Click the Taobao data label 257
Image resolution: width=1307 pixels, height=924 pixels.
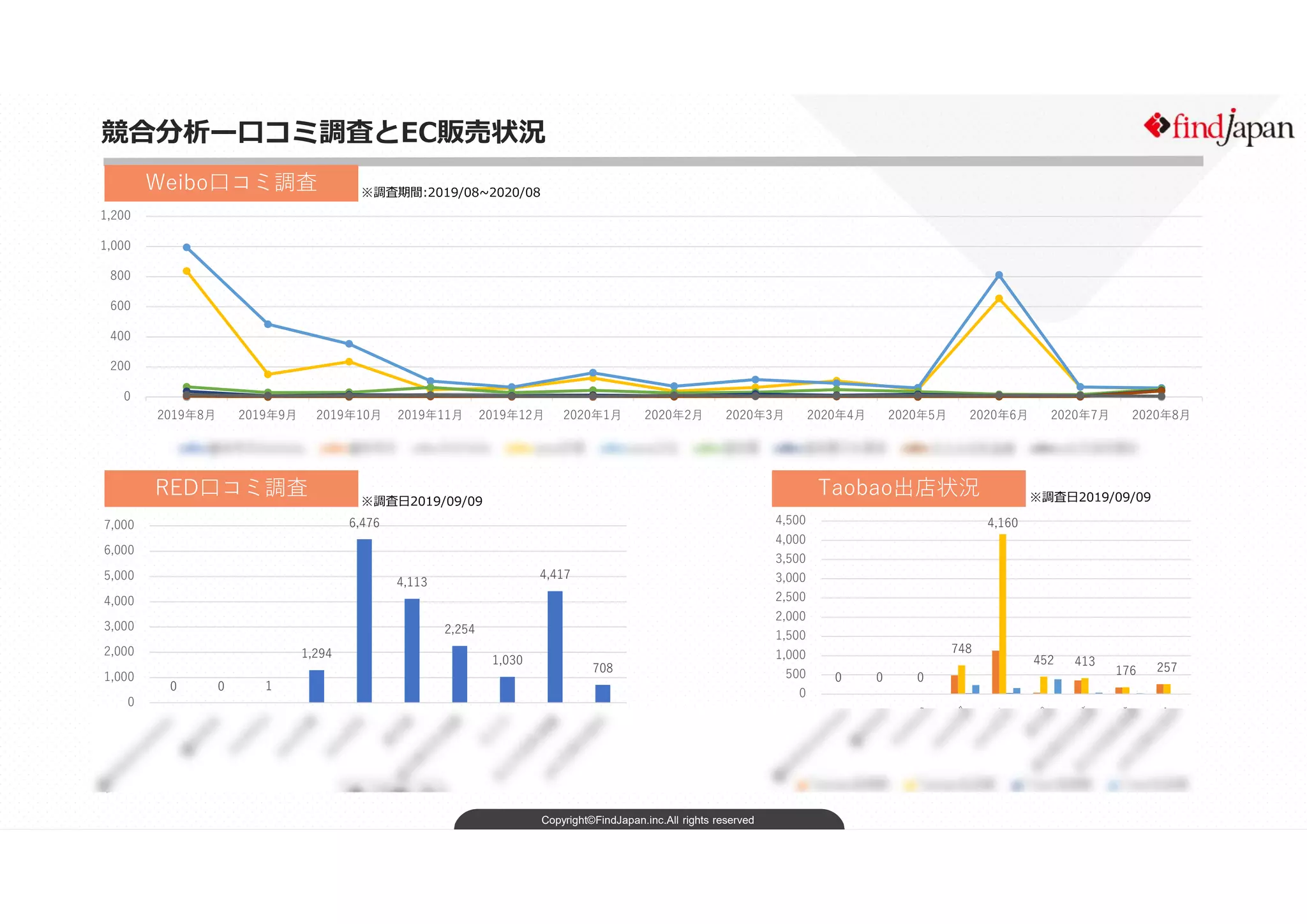click(1167, 667)
